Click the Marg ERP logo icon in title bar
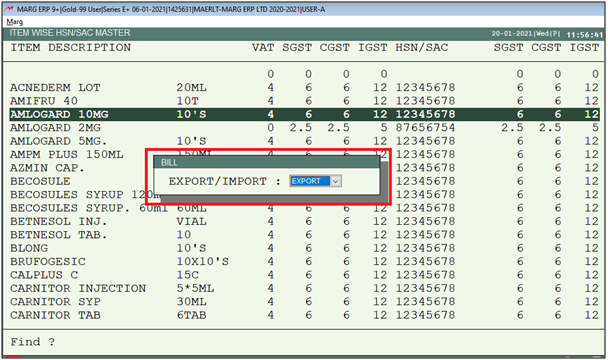Image resolution: width=608 pixels, height=360 pixels. coord(9,9)
